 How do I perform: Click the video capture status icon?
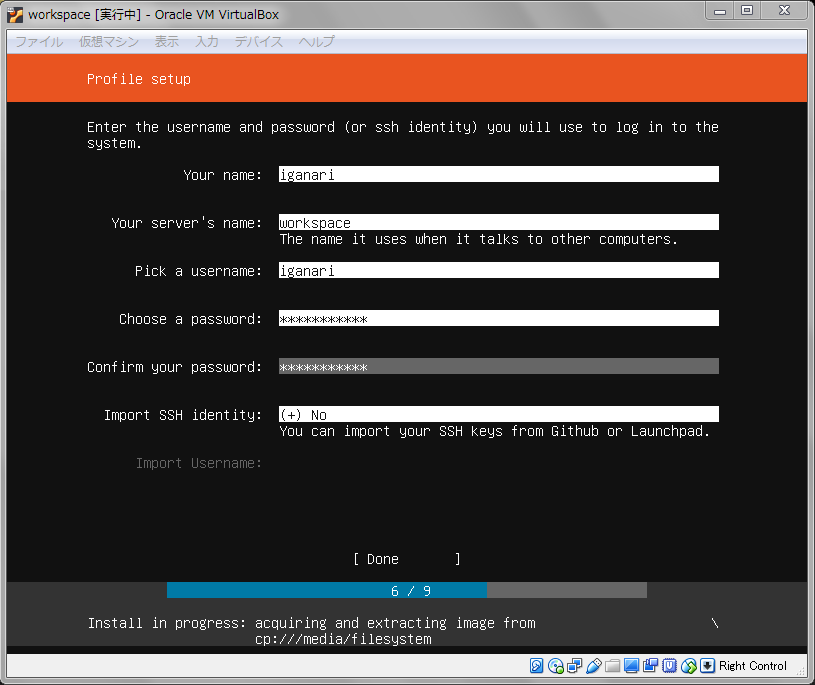[x=650, y=666]
